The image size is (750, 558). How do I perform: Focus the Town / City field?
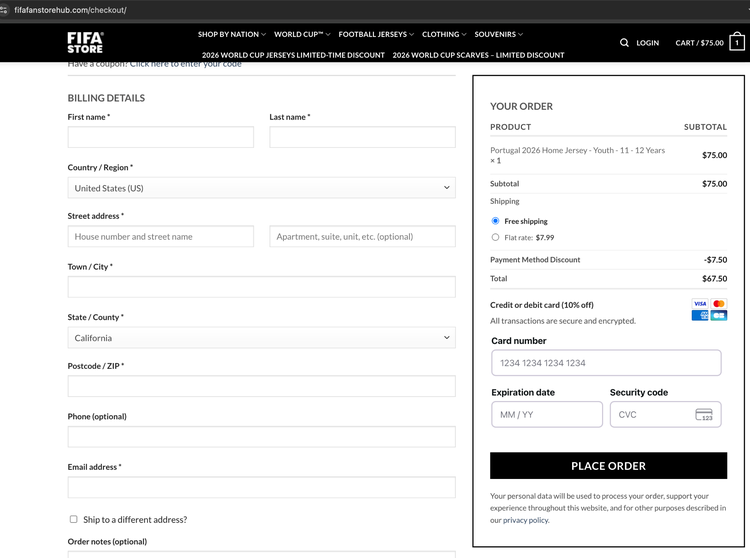point(261,287)
